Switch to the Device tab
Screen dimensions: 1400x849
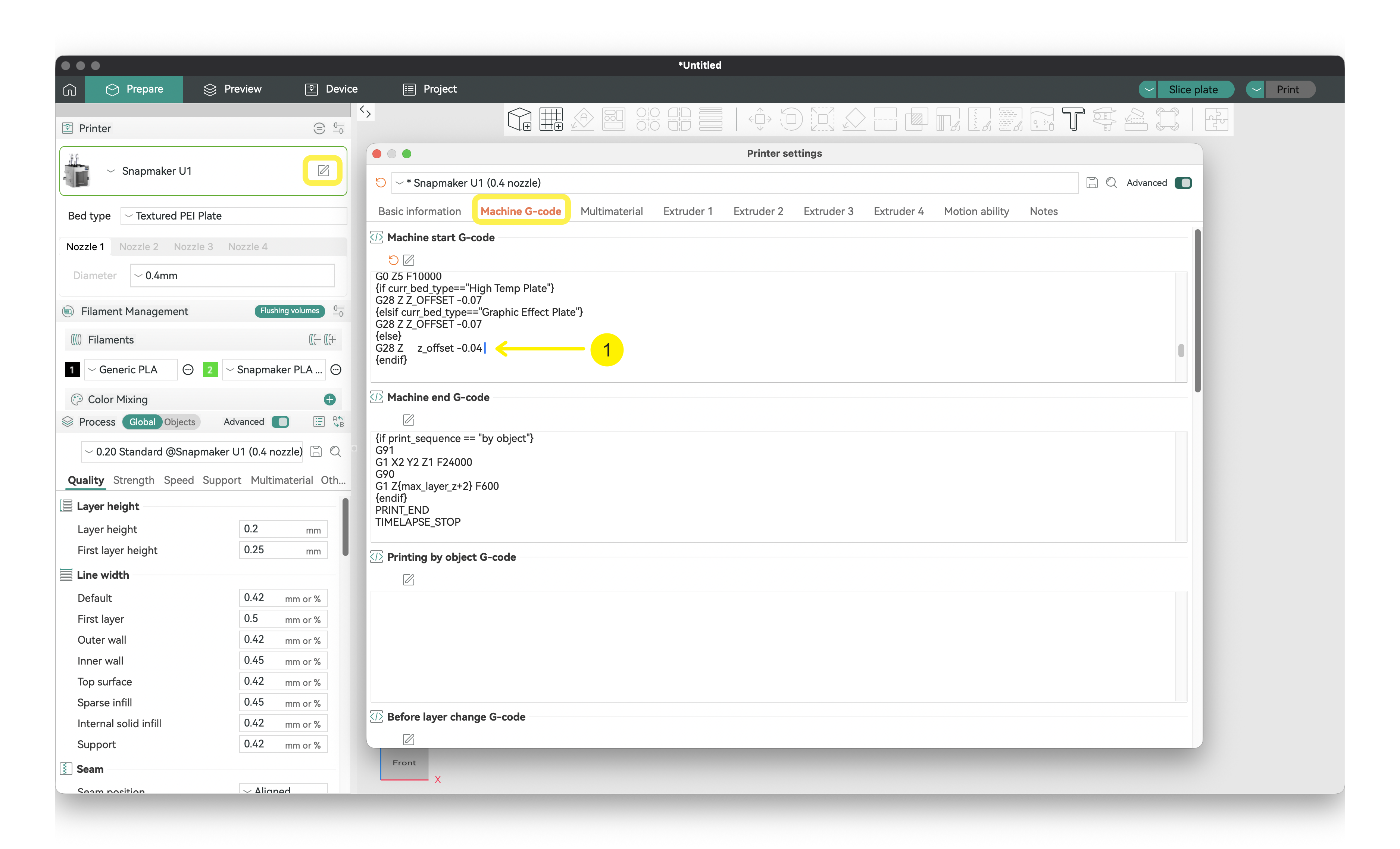tap(331, 89)
